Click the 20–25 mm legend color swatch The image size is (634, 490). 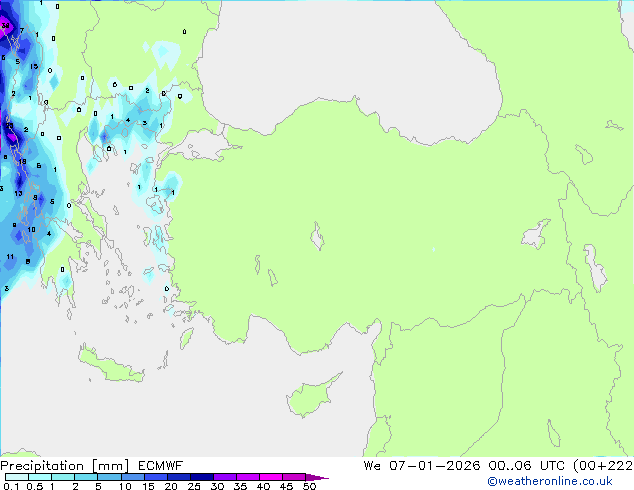(x=178, y=477)
